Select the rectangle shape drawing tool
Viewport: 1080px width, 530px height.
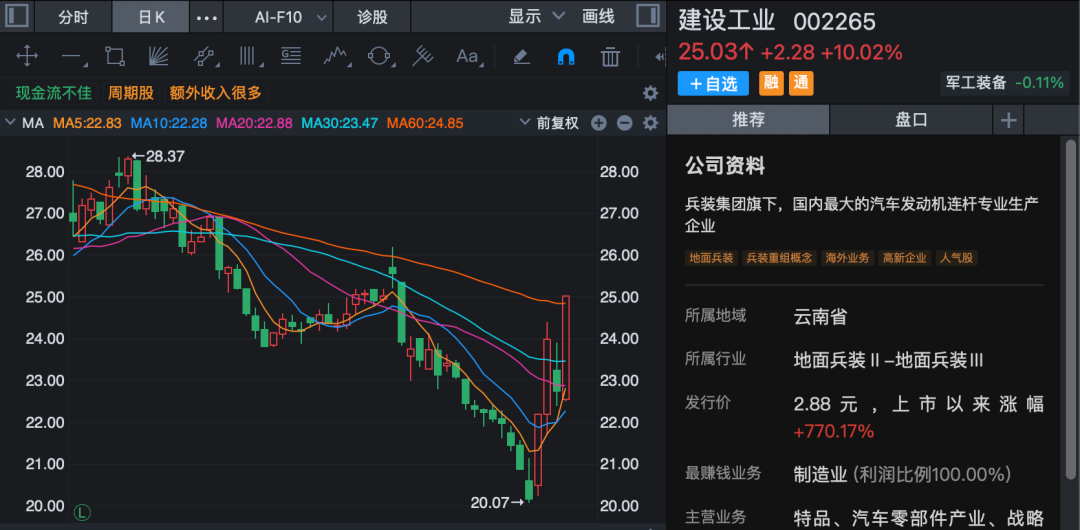[114, 56]
